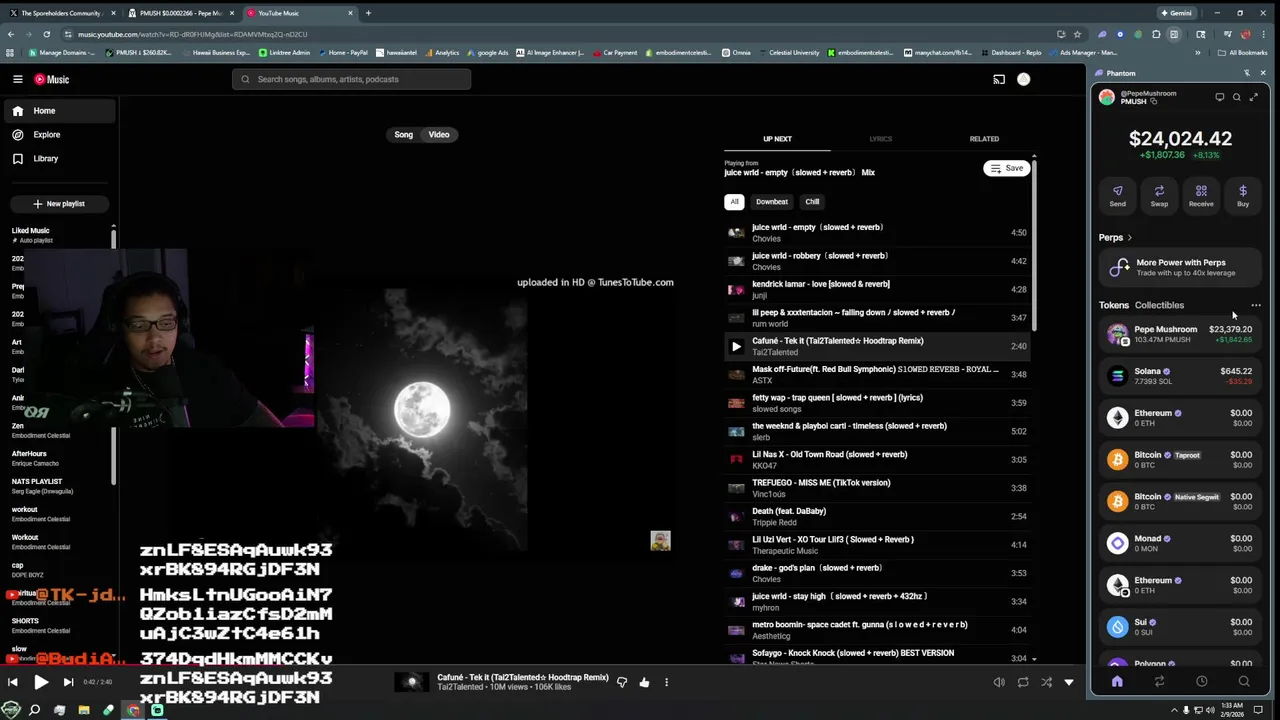Like the current song with thumbs up
Viewport: 1280px width, 720px height.
coord(644,682)
